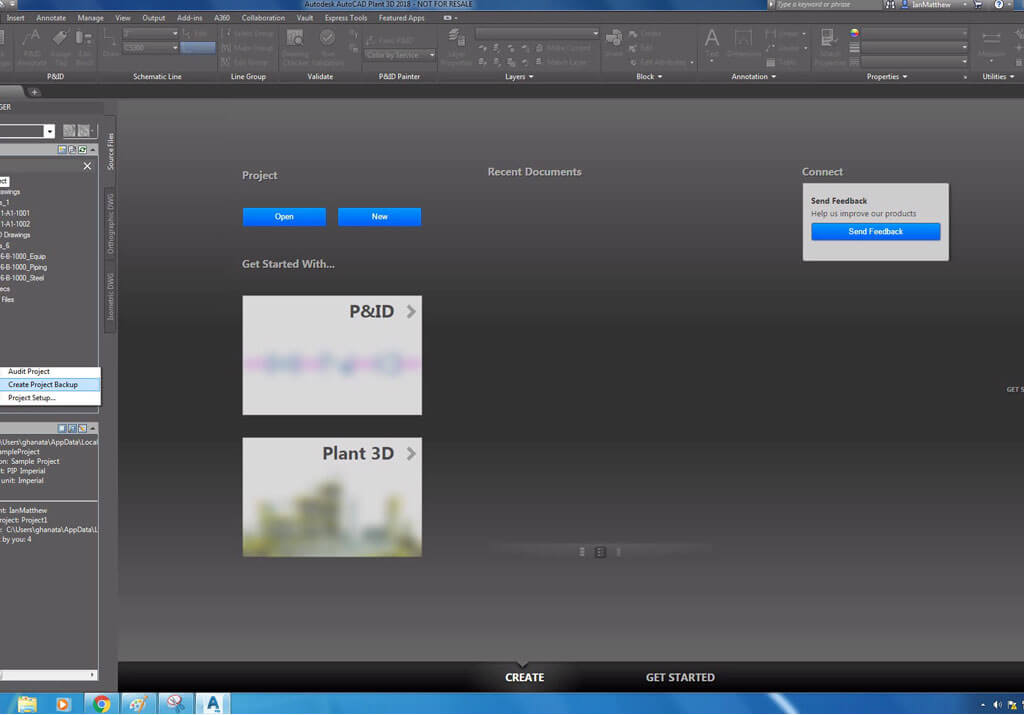This screenshot has height=715, width=1024.
Task: Expand the Annotation panel dropdown
Action: click(x=774, y=77)
